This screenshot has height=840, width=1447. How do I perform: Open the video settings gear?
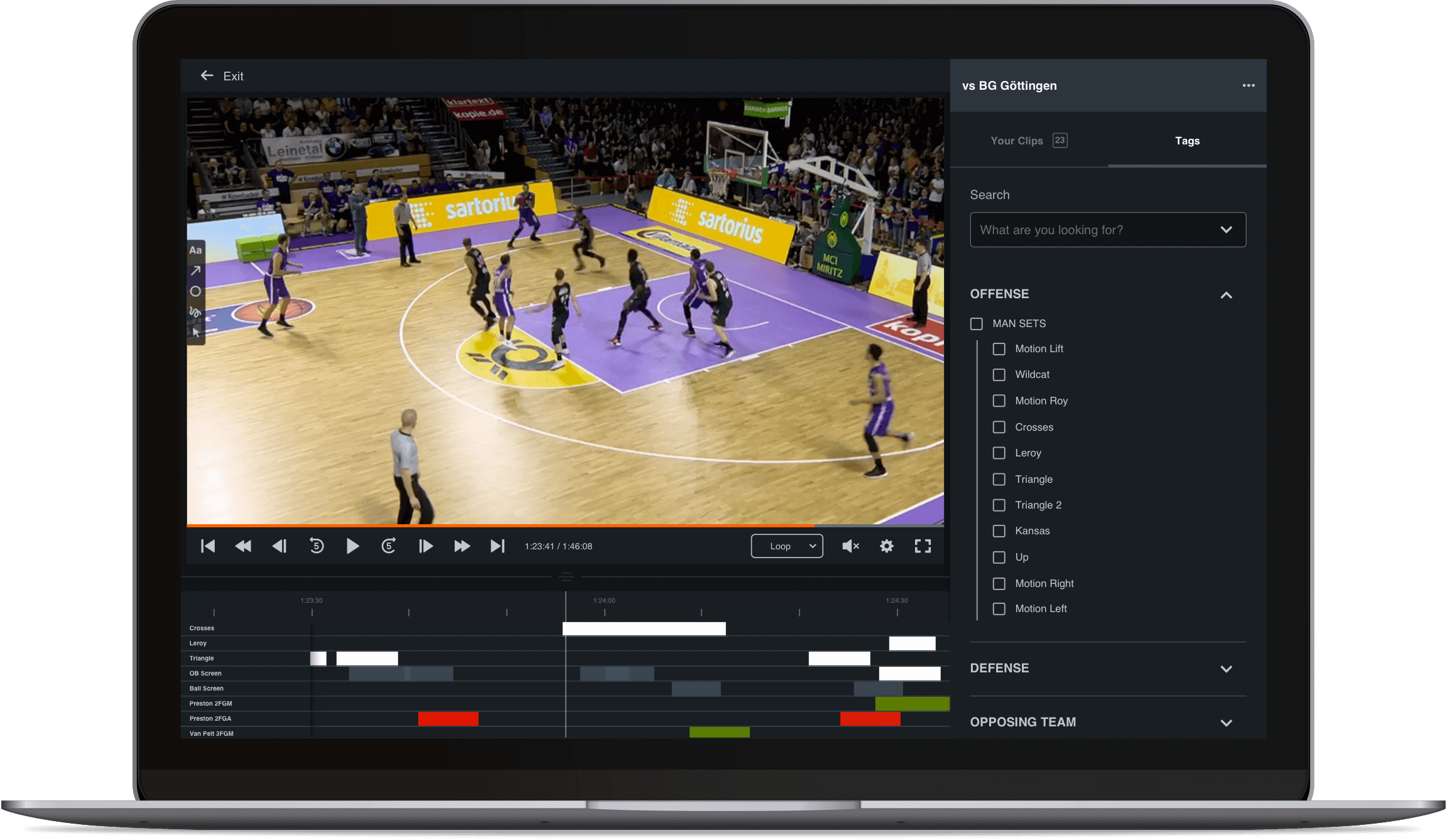click(886, 546)
